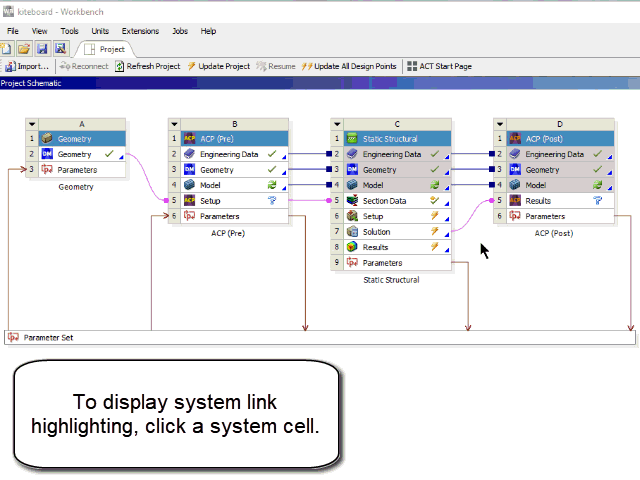Image resolution: width=640 pixels, height=480 pixels.
Task: Select the Solution cell in Static Structural
Action: pyautogui.click(x=384, y=231)
